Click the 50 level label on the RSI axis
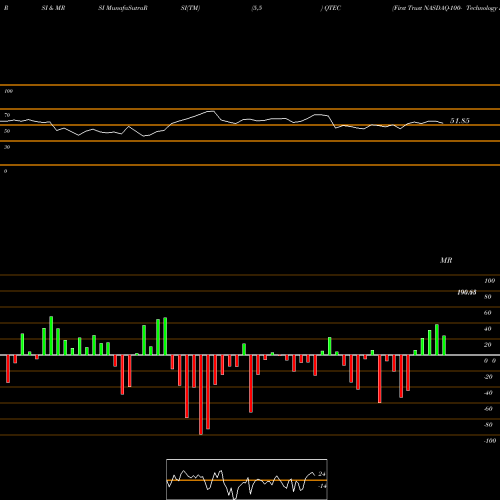The width and height of the screenshot is (500, 500). (x=7, y=131)
